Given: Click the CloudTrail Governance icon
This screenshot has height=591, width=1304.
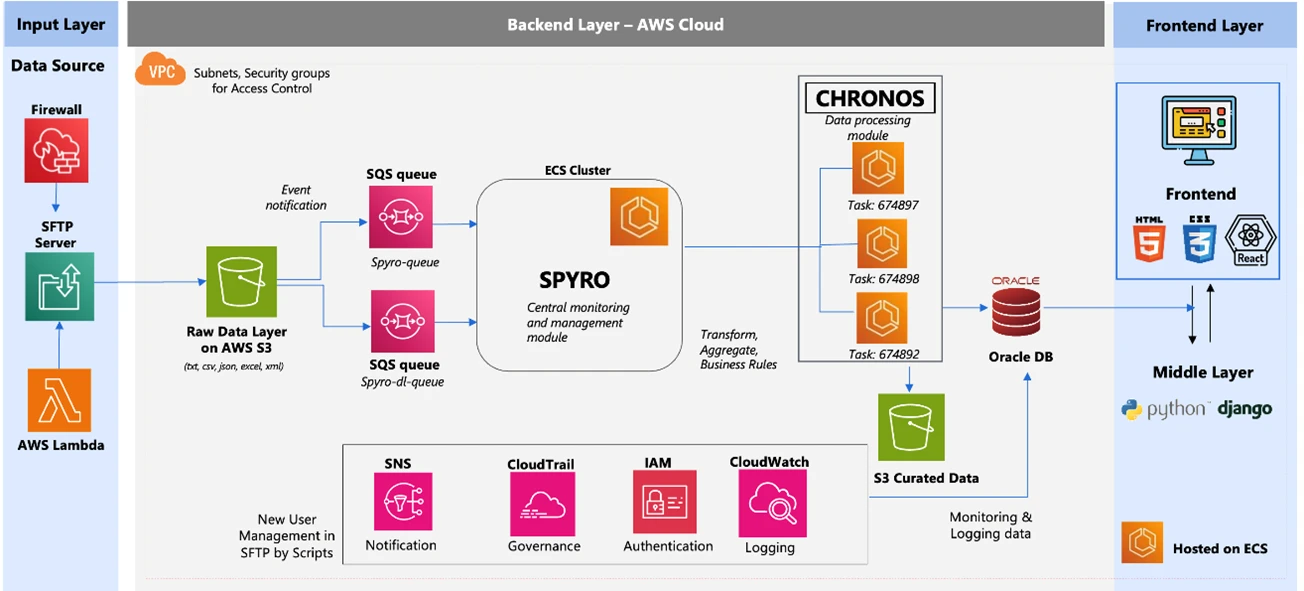Looking at the screenshot, I should coord(542,504).
